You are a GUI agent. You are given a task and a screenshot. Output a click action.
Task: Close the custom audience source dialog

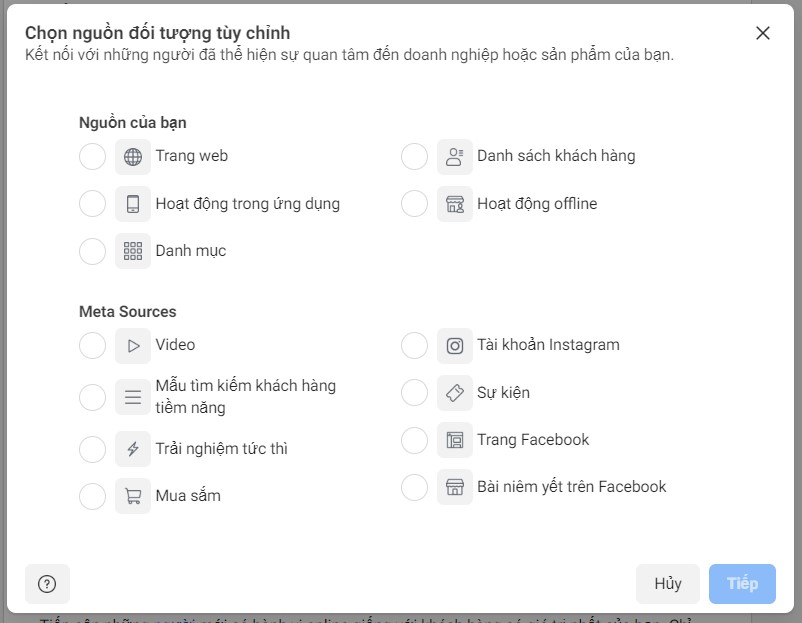point(763,33)
